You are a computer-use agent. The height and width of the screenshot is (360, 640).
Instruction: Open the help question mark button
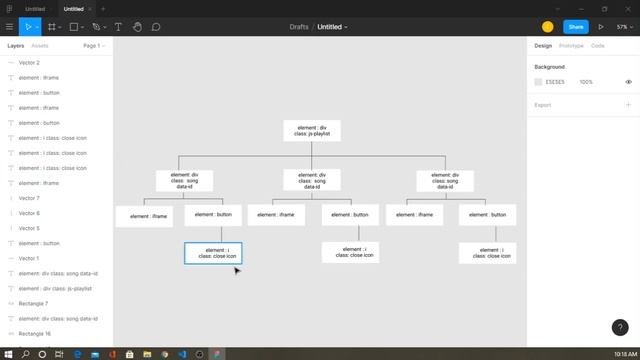[620, 327]
